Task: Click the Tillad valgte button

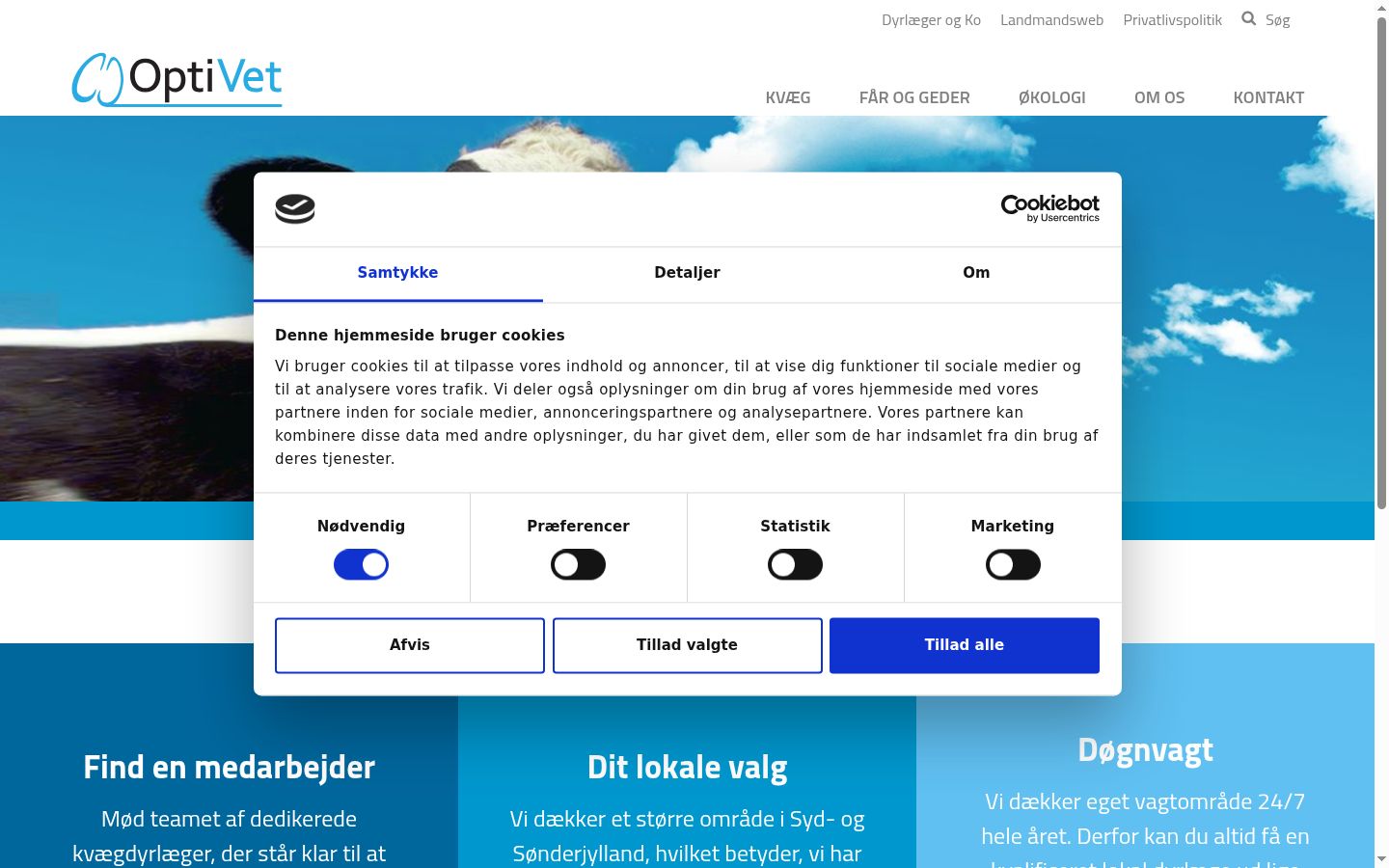Action: click(x=688, y=645)
